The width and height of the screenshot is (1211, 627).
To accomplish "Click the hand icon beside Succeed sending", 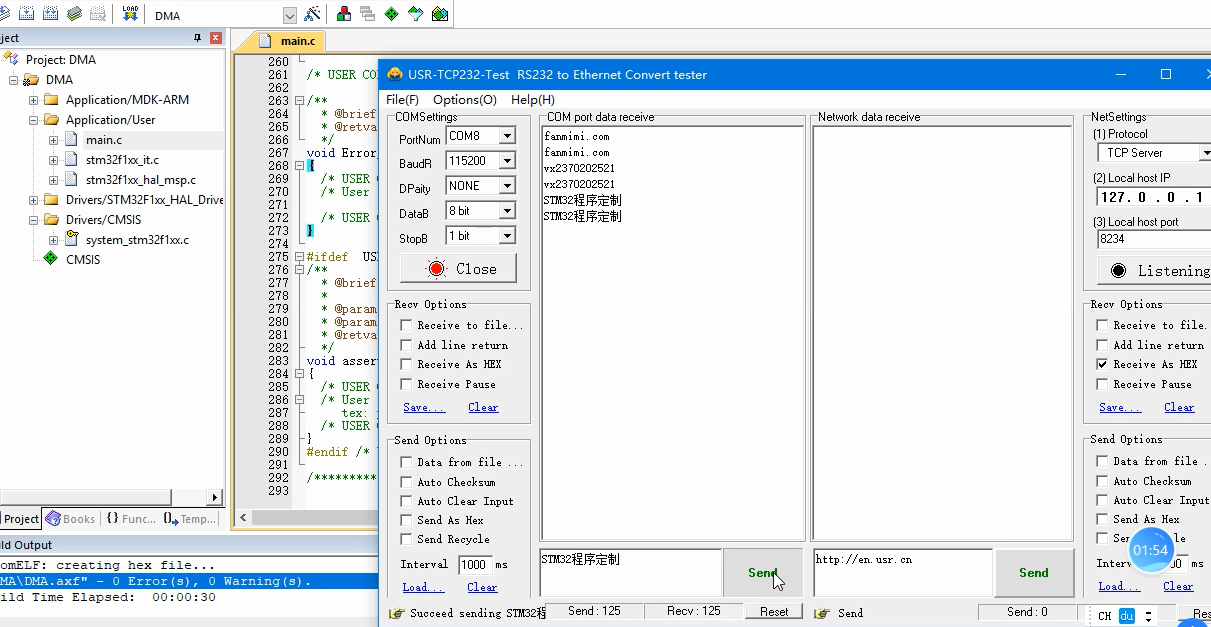I will point(396,613).
